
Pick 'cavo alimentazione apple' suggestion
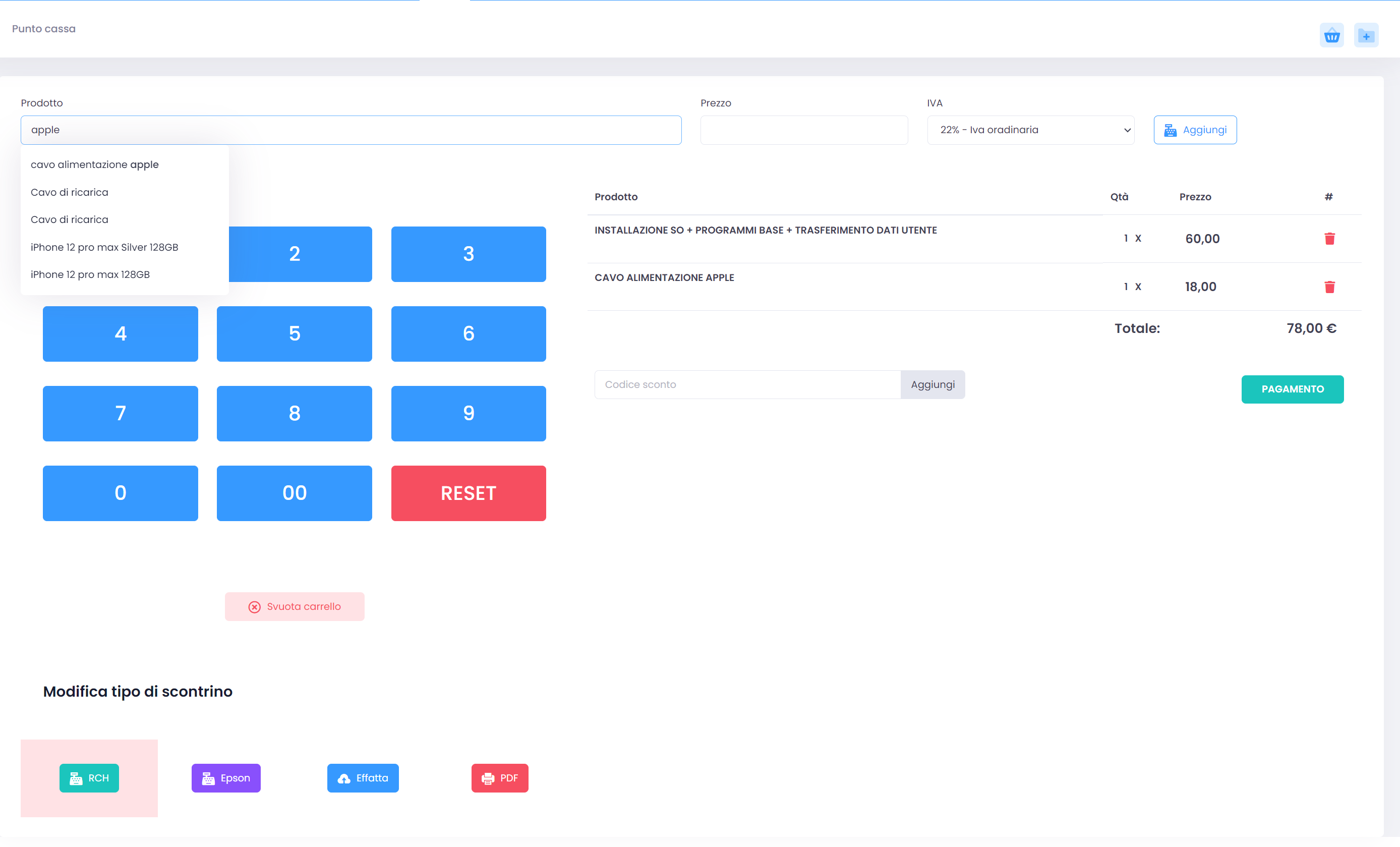94,164
